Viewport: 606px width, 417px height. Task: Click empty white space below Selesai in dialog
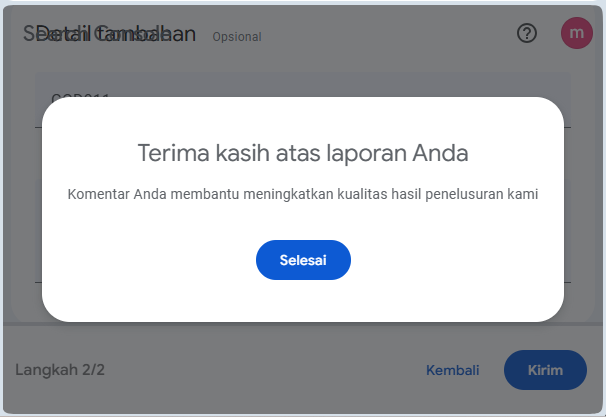click(x=303, y=301)
